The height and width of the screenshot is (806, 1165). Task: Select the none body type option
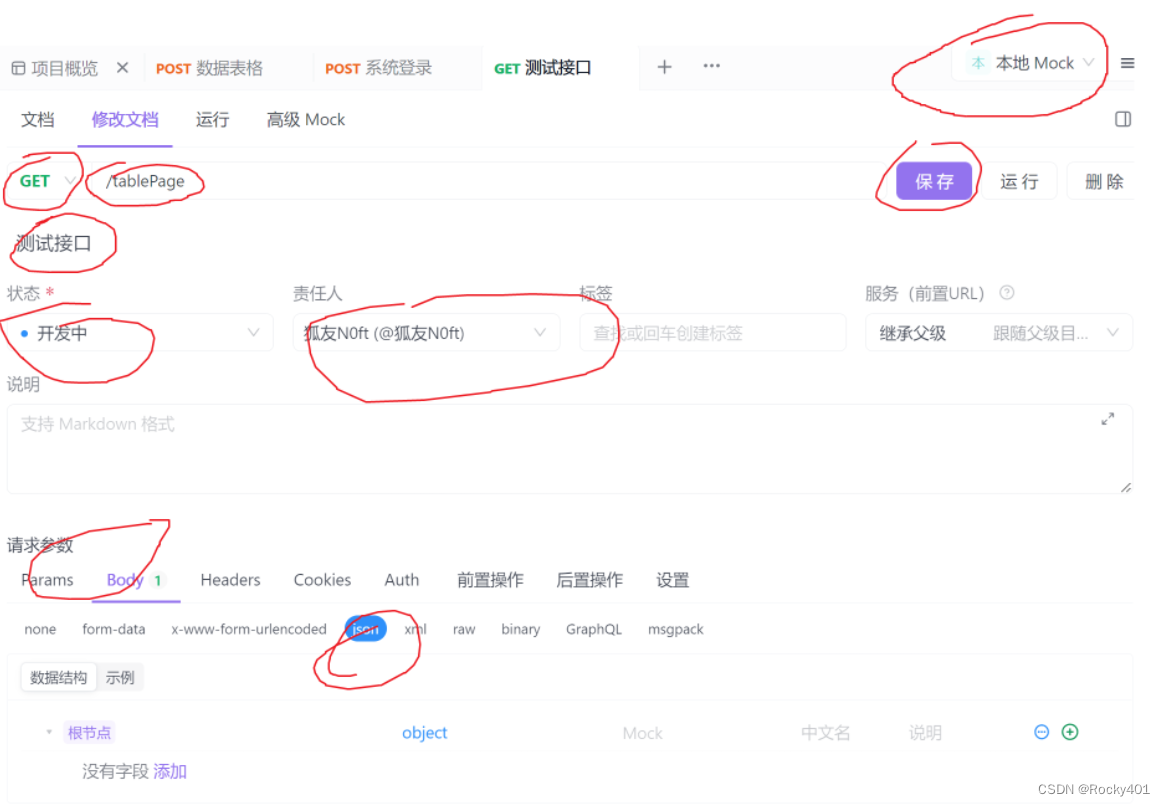coord(40,629)
